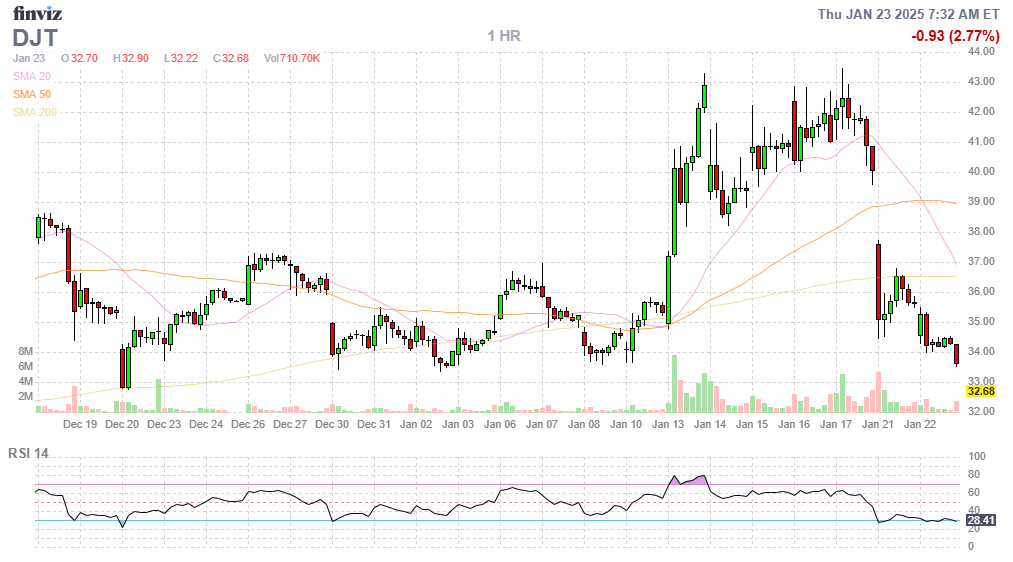Click the Jan 21 date axis label
Screen dimensions: 1013x562
coord(879,424)
